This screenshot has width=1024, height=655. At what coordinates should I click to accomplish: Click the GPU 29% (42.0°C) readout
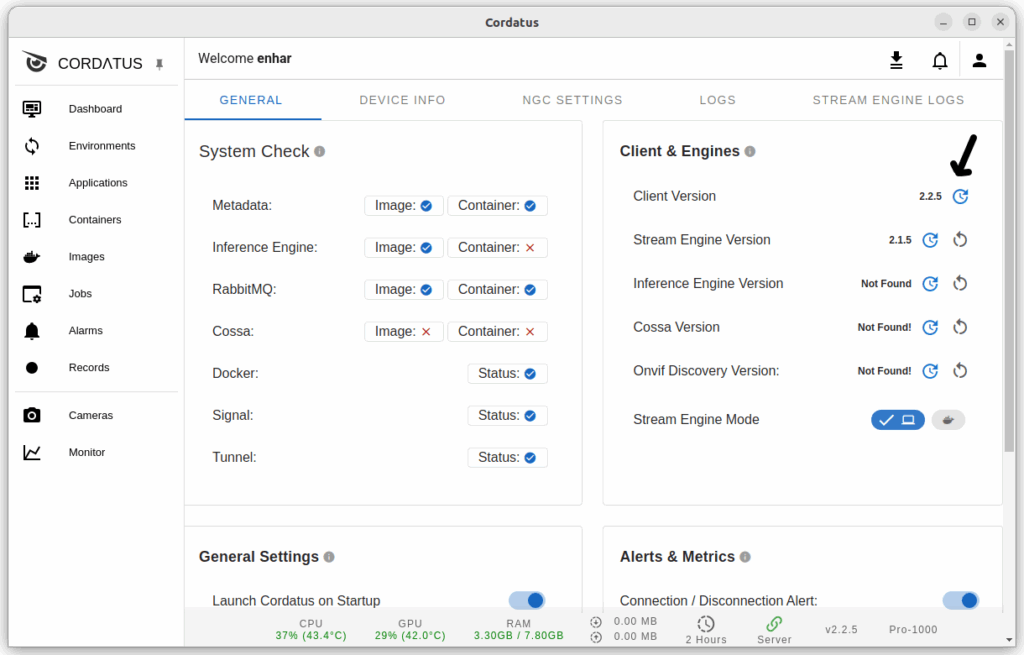coord(410,630)
